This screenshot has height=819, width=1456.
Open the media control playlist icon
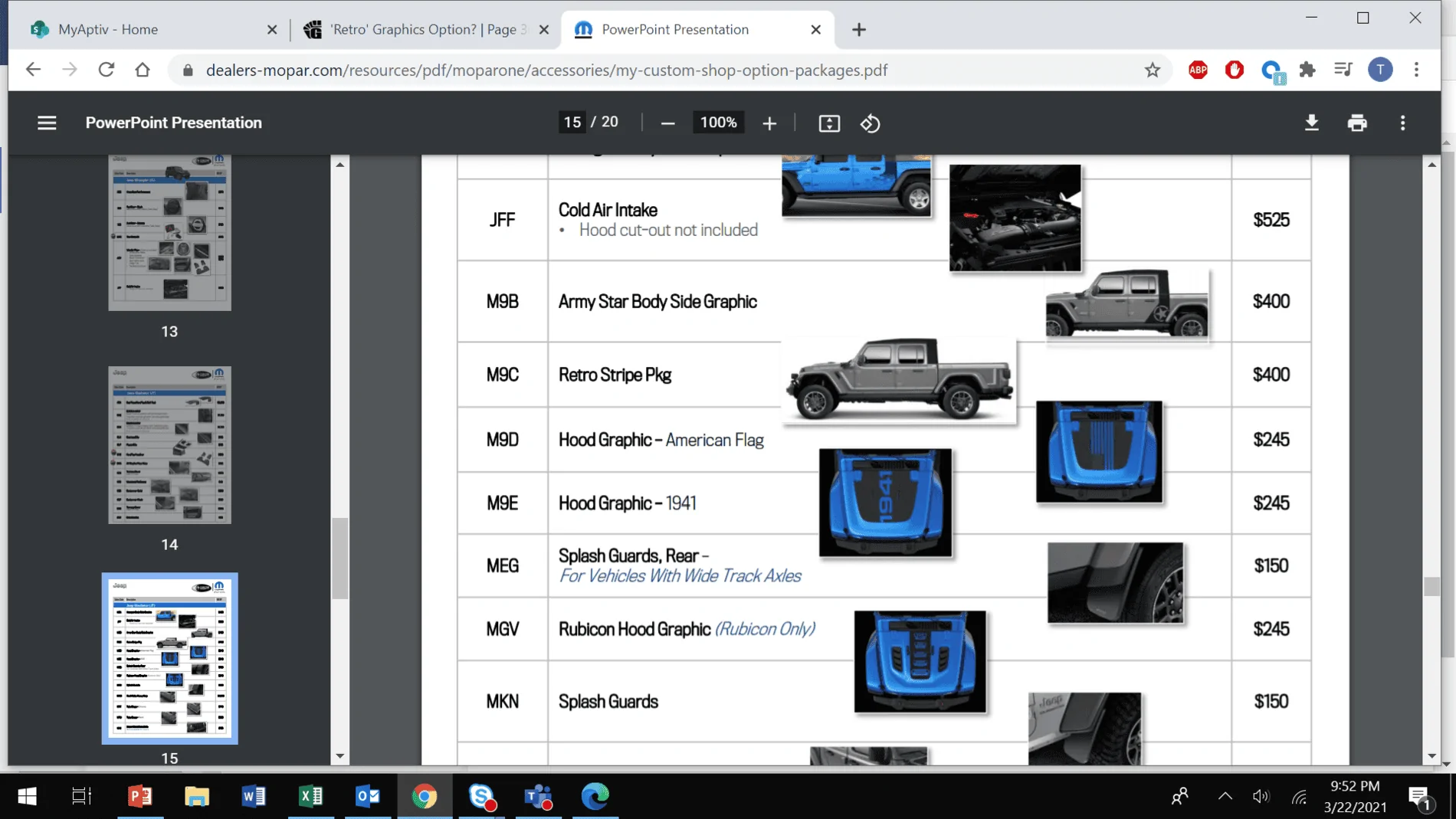[1343, 70]
